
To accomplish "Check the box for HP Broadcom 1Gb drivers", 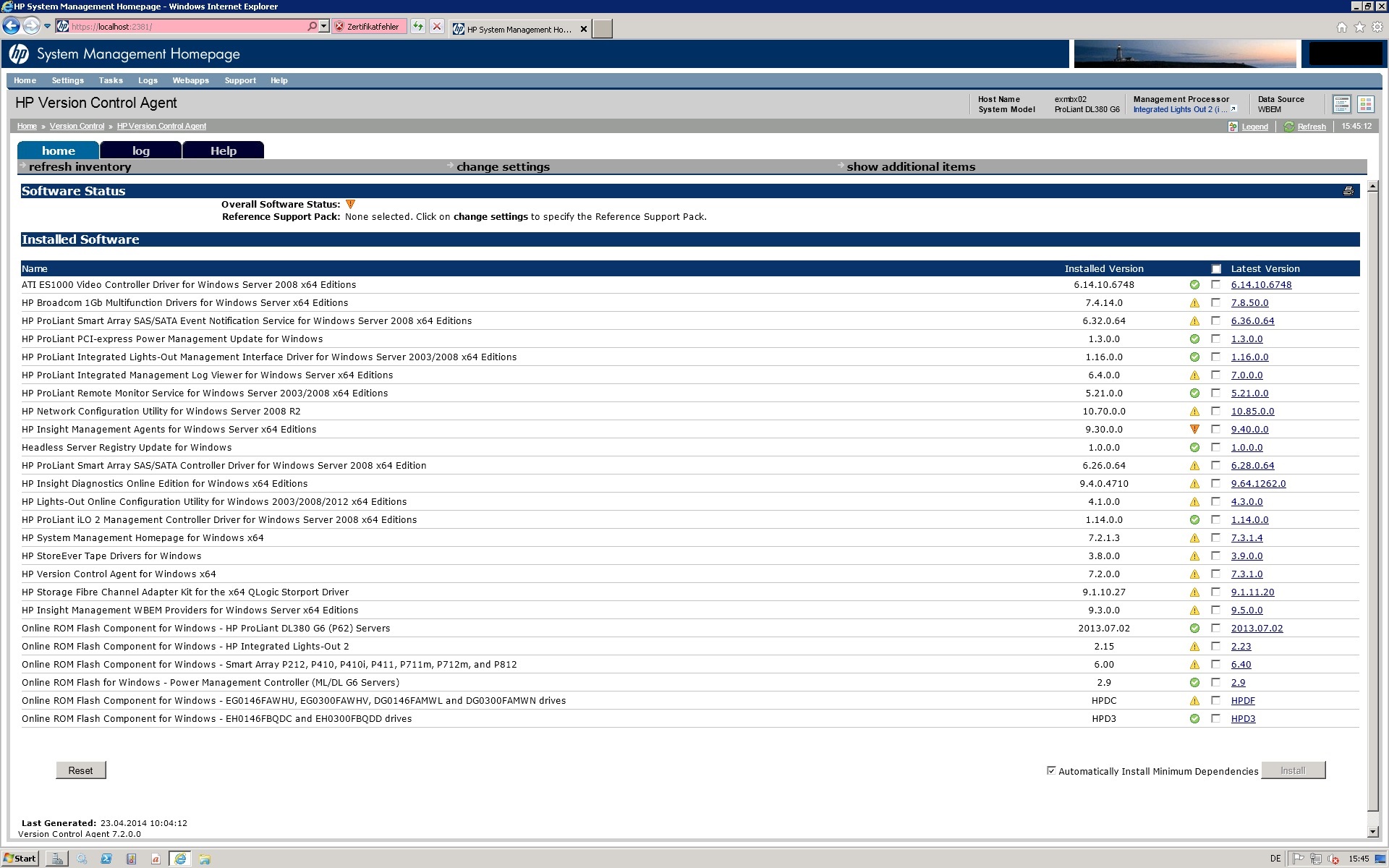I will pyautogui.click(x=1216, y=303).
